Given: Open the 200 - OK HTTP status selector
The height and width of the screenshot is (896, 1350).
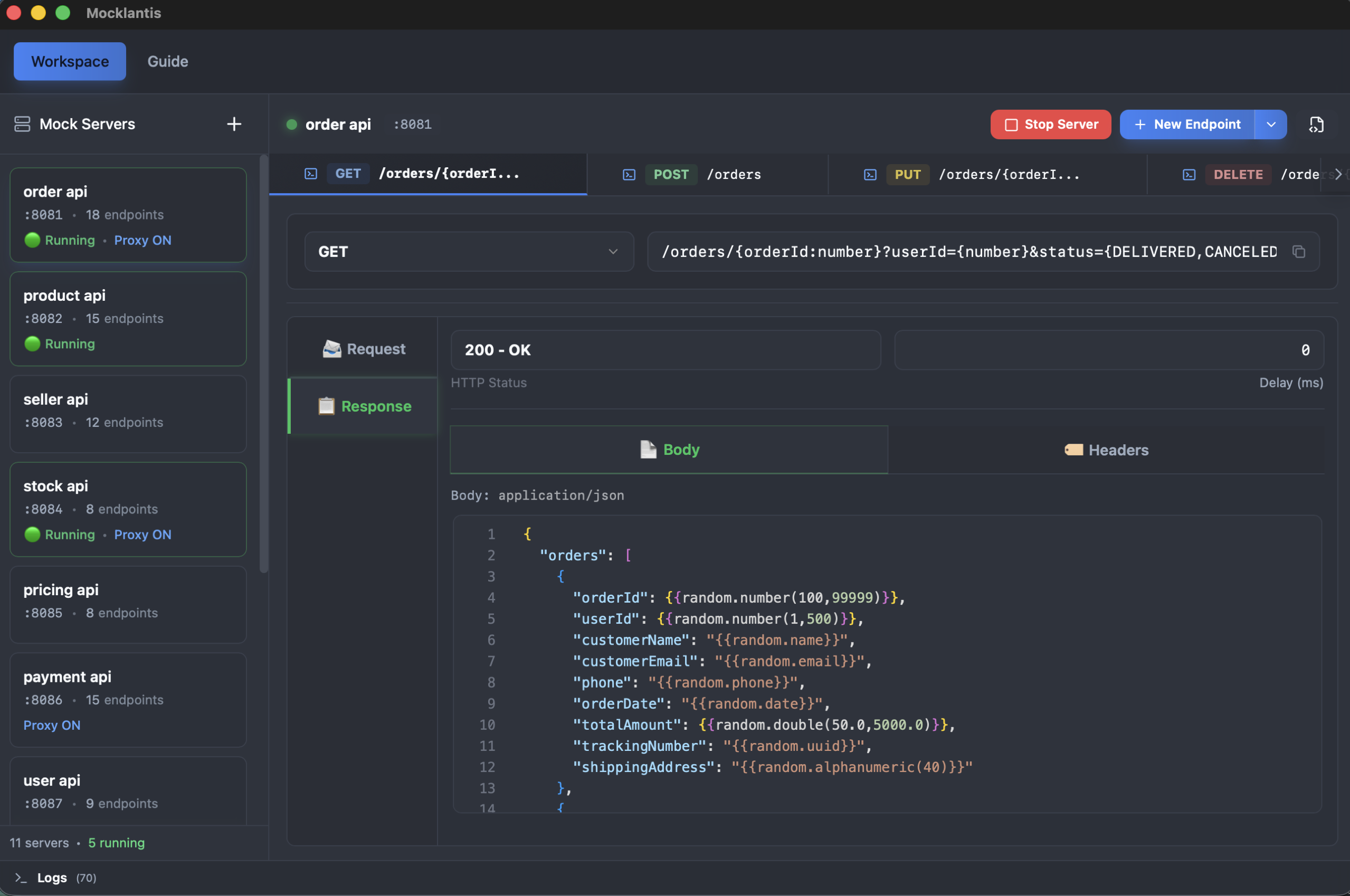Looking at the screenshot, I should (666, 350).
